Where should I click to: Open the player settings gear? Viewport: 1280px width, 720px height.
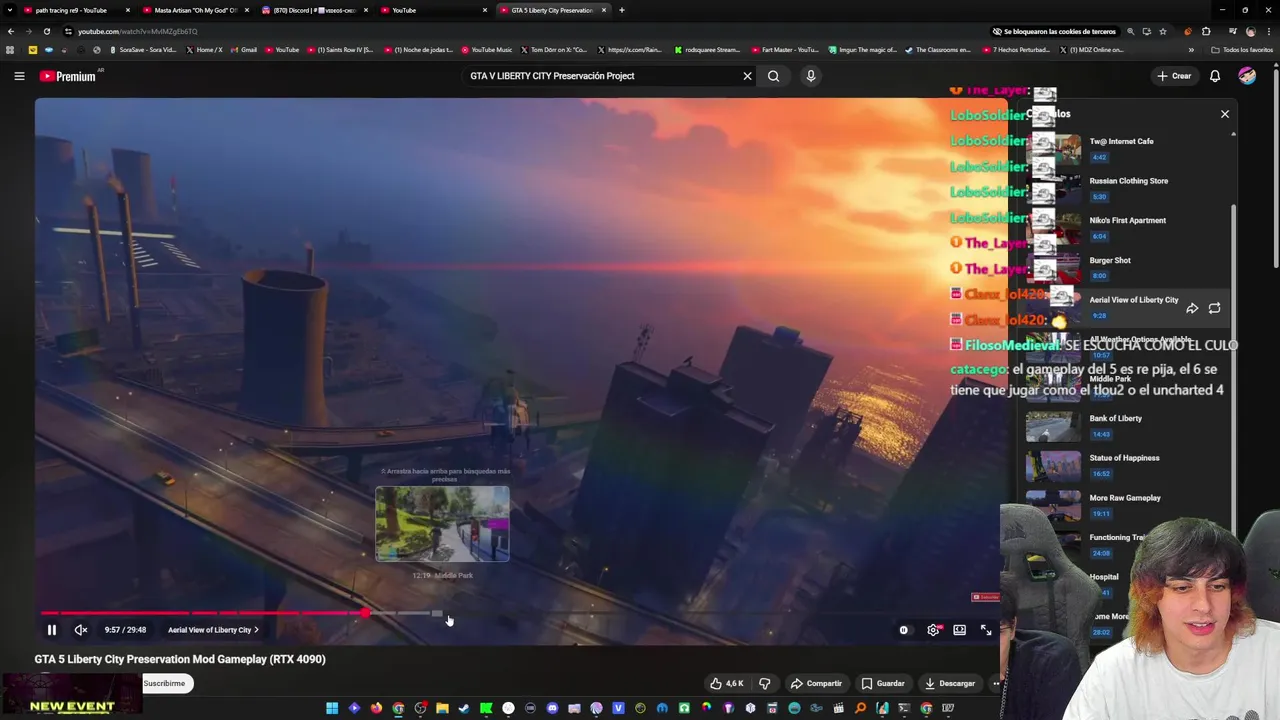click(x=933, y=630)
